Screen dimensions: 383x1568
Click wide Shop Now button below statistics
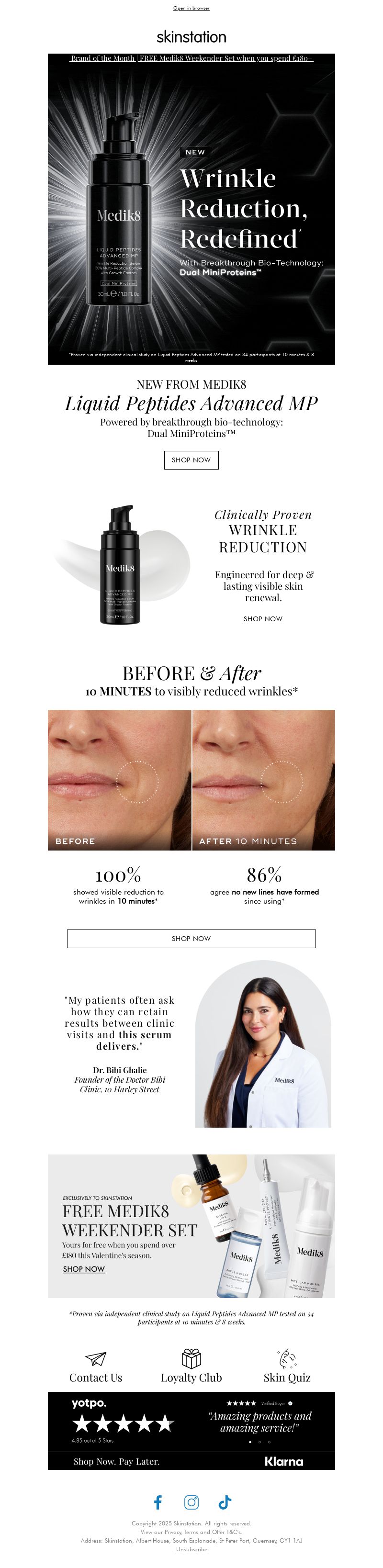[191, 939]
